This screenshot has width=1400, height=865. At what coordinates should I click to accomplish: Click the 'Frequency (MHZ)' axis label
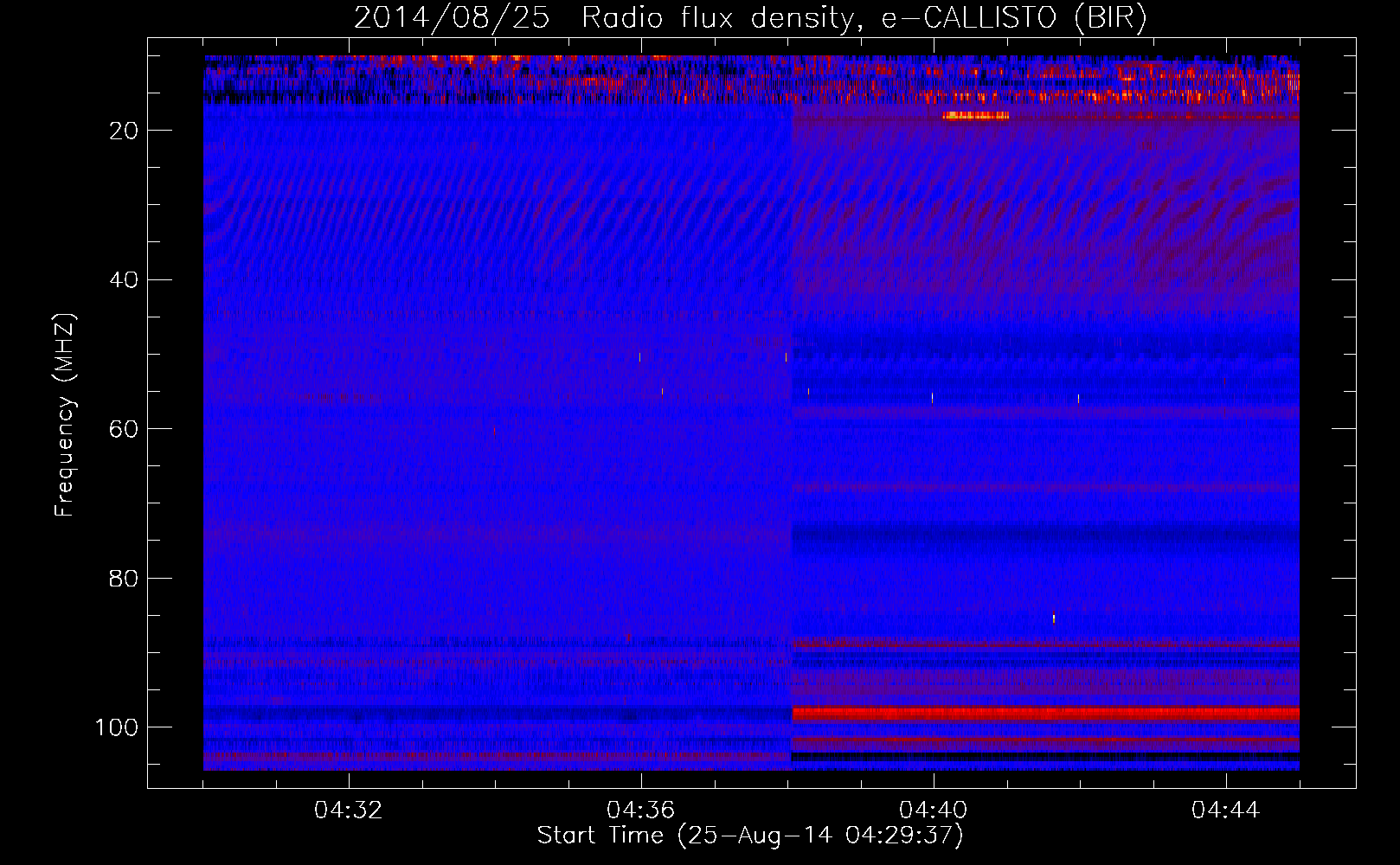65,415
